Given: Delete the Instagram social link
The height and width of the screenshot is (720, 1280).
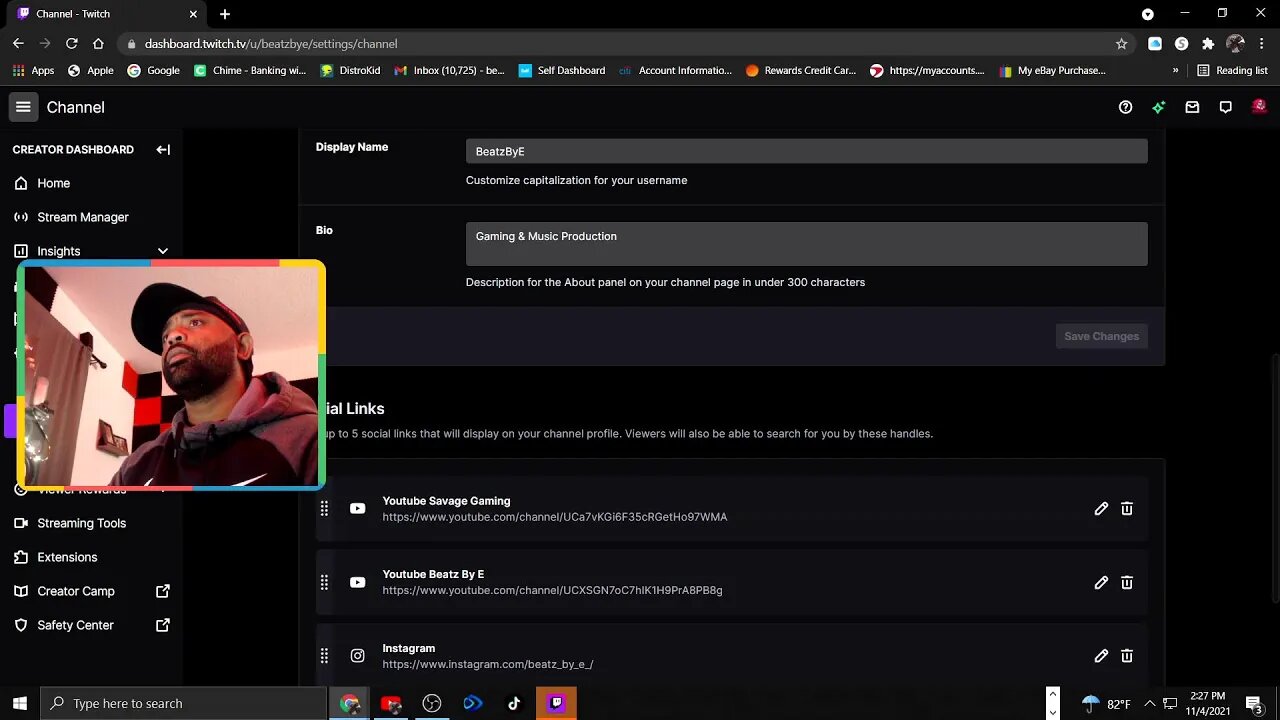Looking at the screenshot, I should (1127, 656).
